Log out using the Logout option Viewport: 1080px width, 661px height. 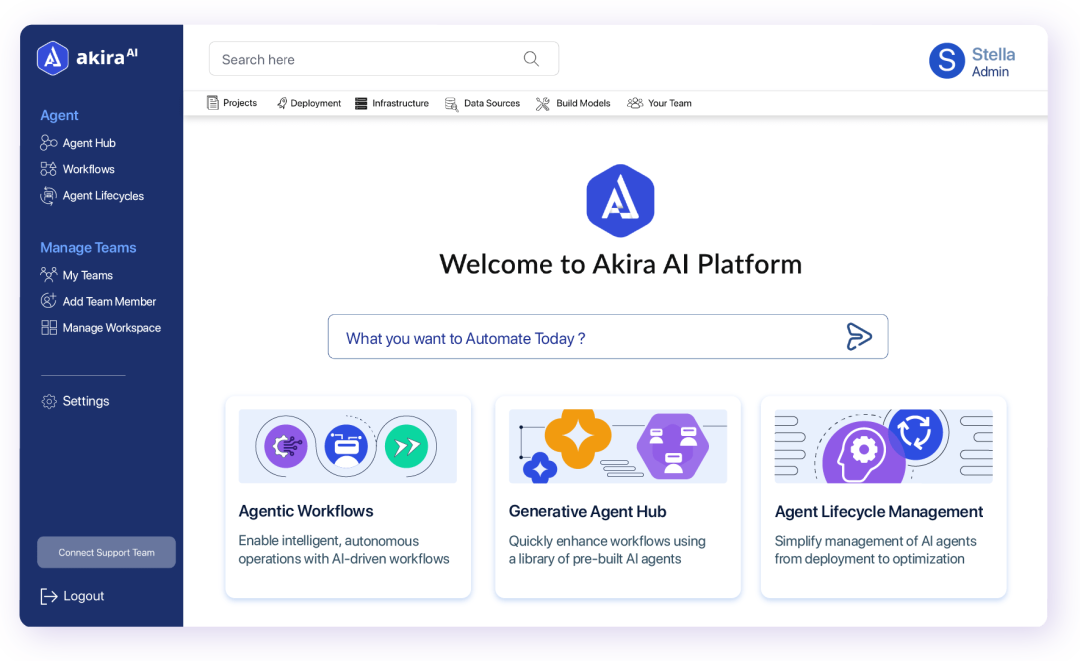coord(72,595)
